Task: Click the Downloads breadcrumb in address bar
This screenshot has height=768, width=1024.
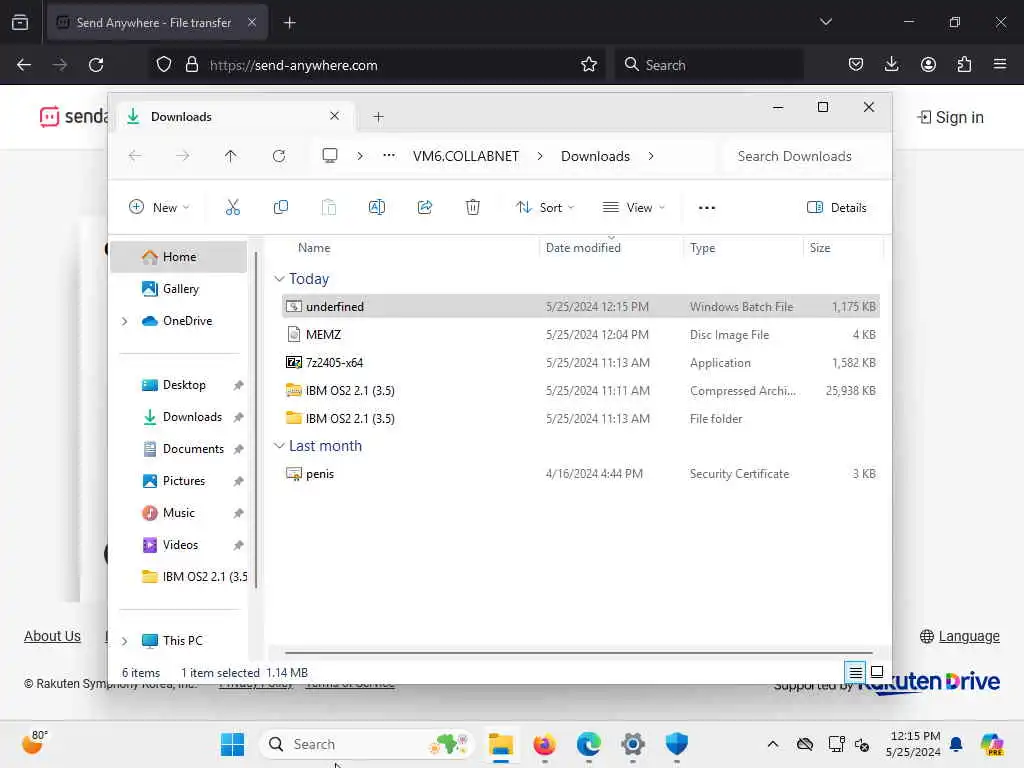Action: tap(595, 156)
